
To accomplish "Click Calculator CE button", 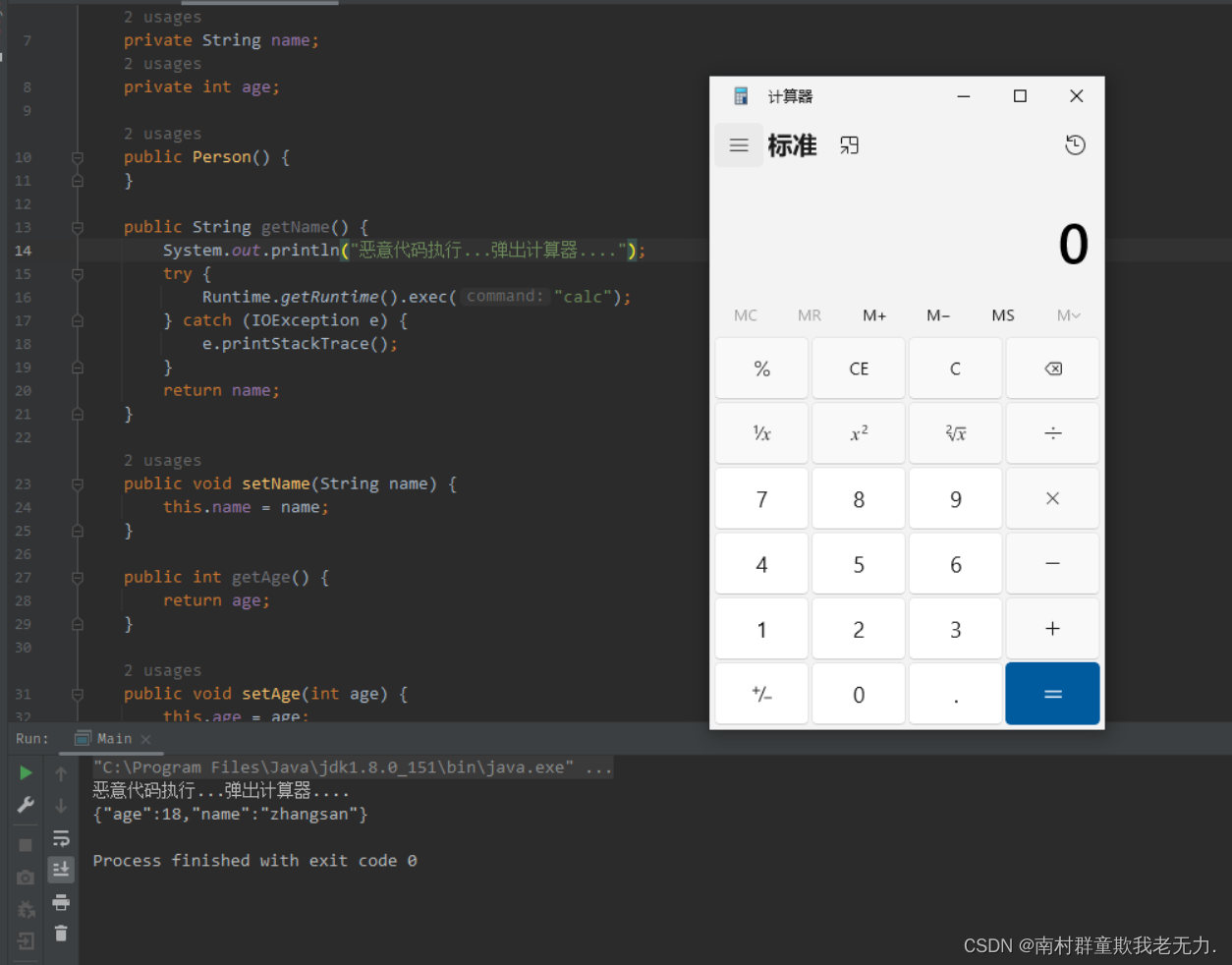I will coord(859,369).
